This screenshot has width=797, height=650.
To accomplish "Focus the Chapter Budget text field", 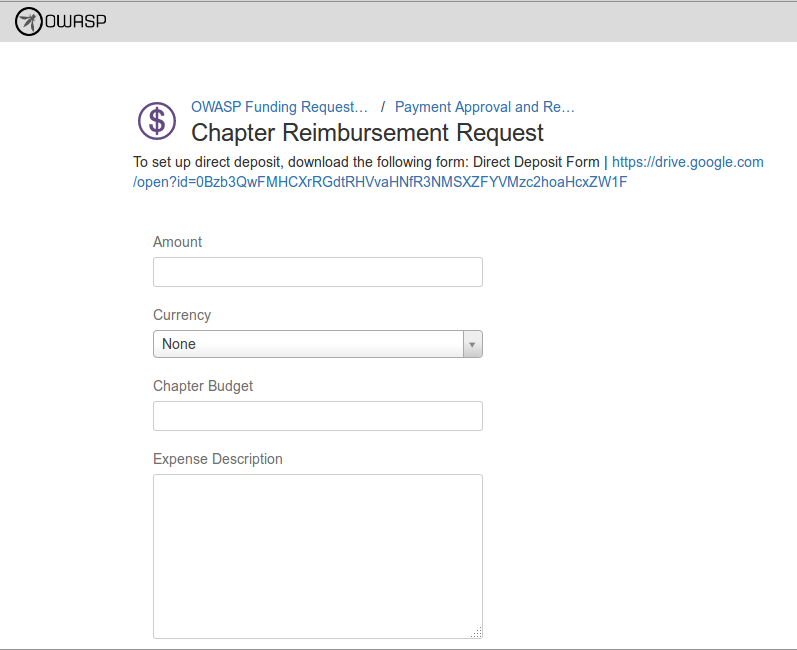I will pyautogui.click(x=317, y=416).
